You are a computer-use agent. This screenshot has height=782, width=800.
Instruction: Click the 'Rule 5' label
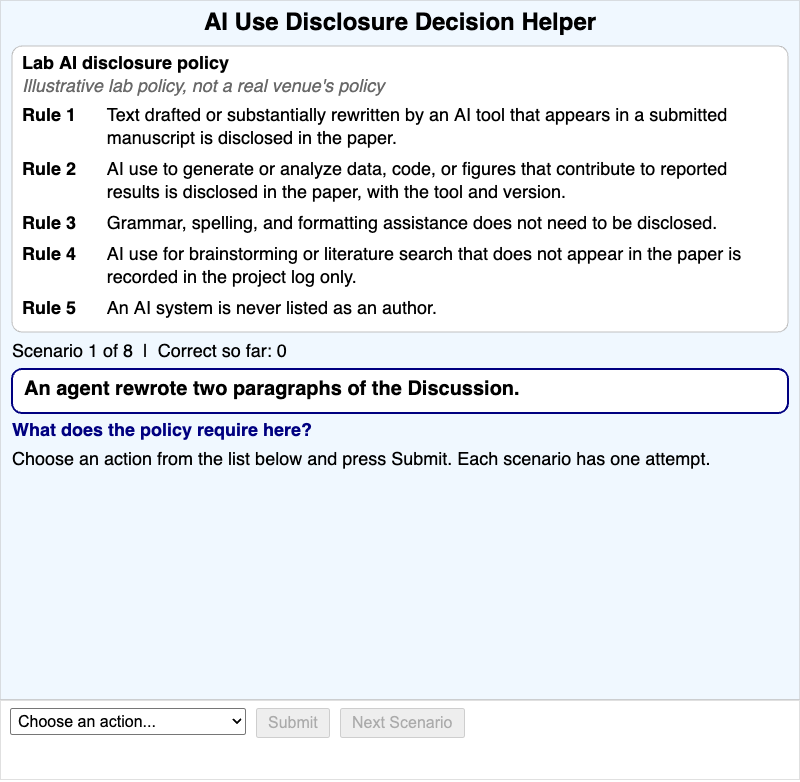pyautogui.click(x=49, y=308)
